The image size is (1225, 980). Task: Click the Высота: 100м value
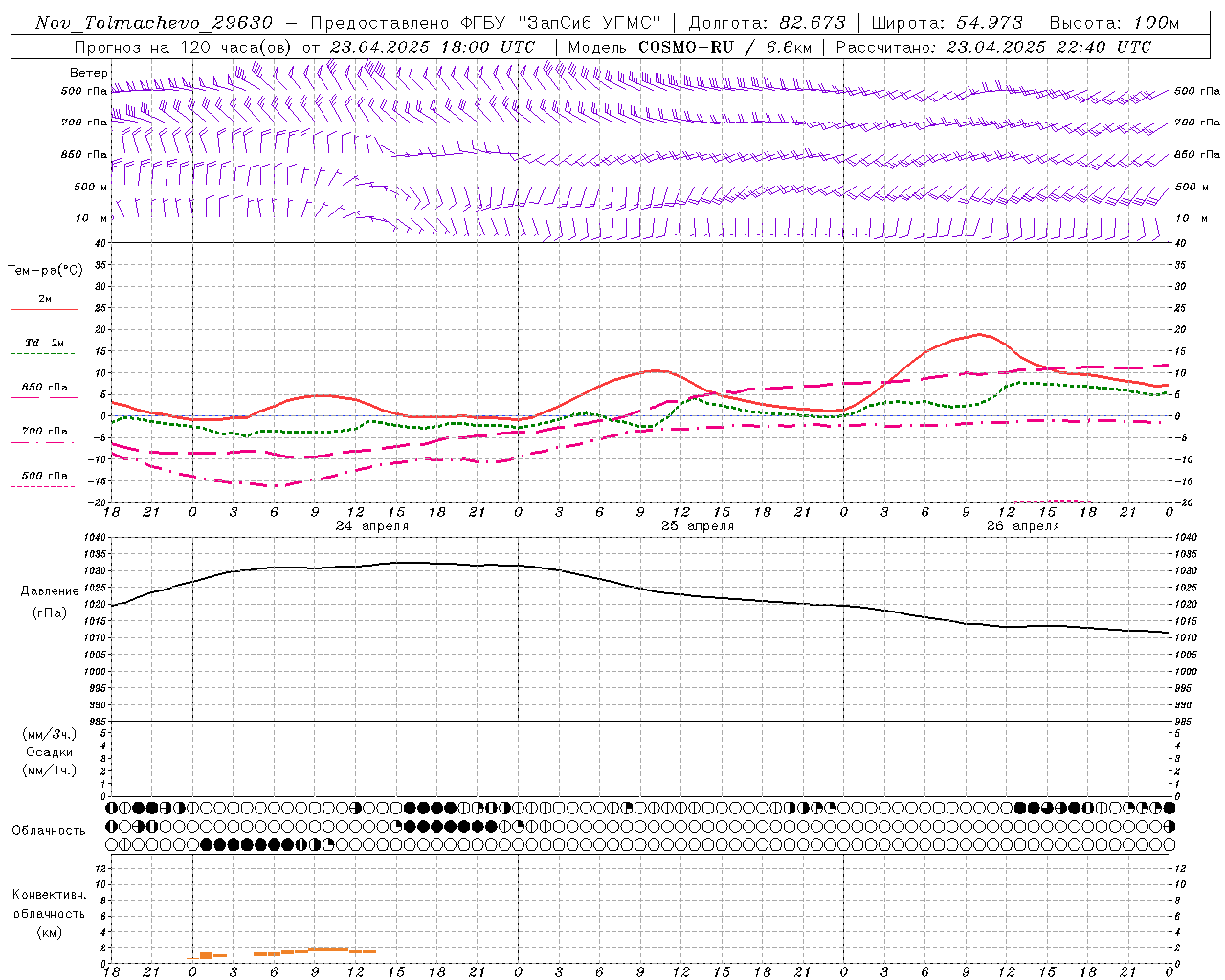point(1114,23)
